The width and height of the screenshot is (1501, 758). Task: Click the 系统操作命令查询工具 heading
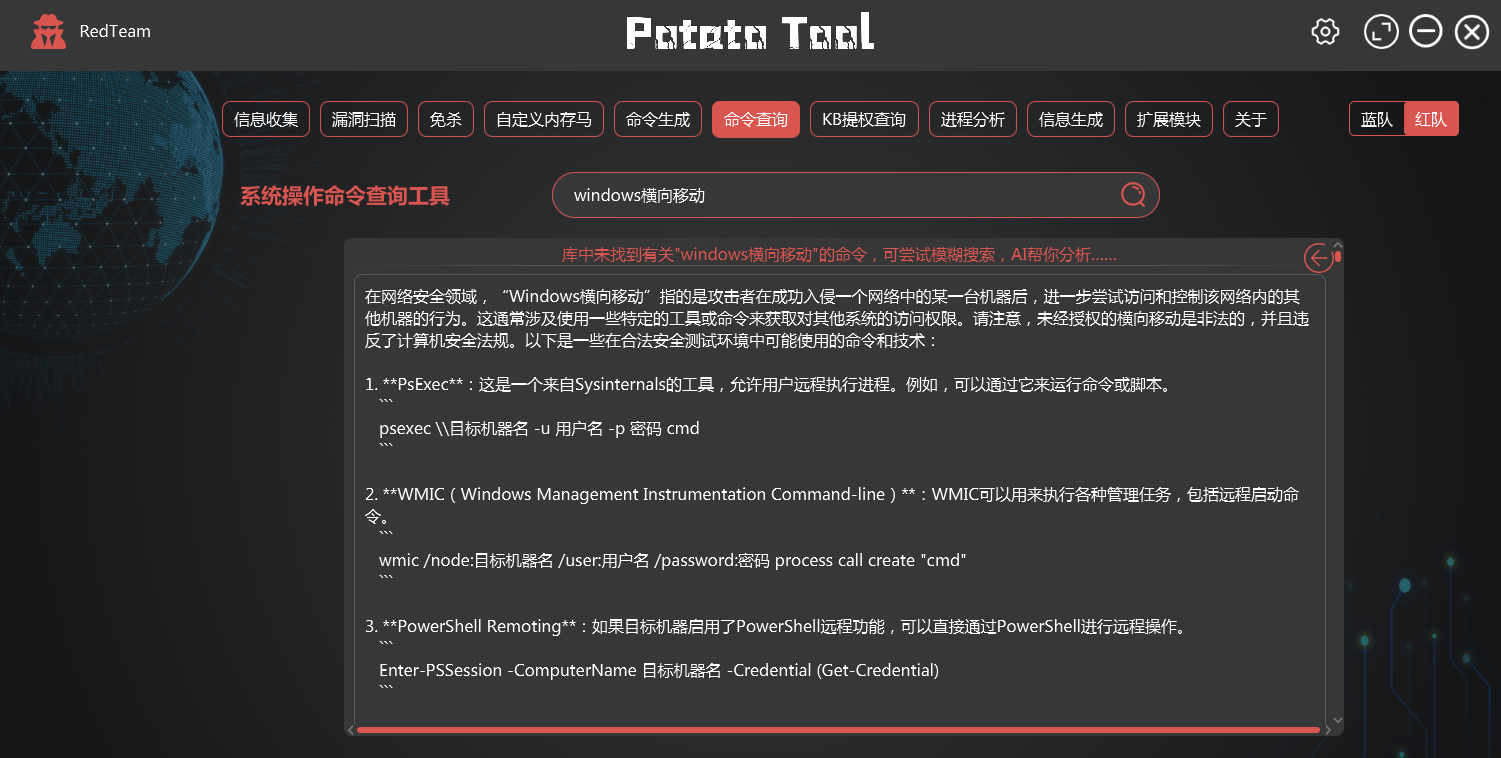click(345, 196)
